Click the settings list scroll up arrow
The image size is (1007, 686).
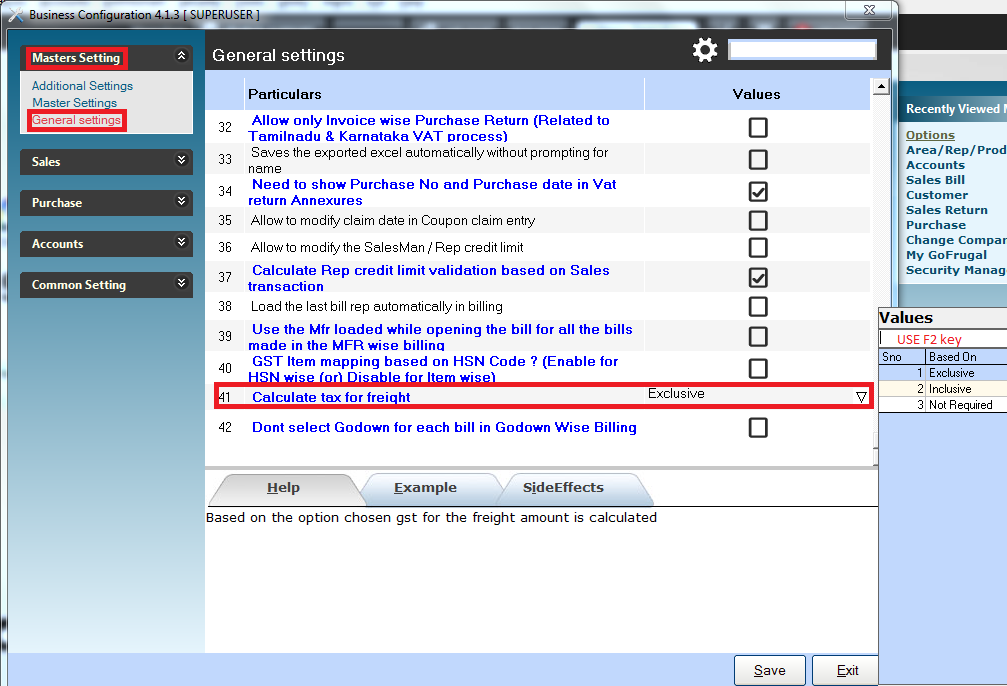coord(881,86)
